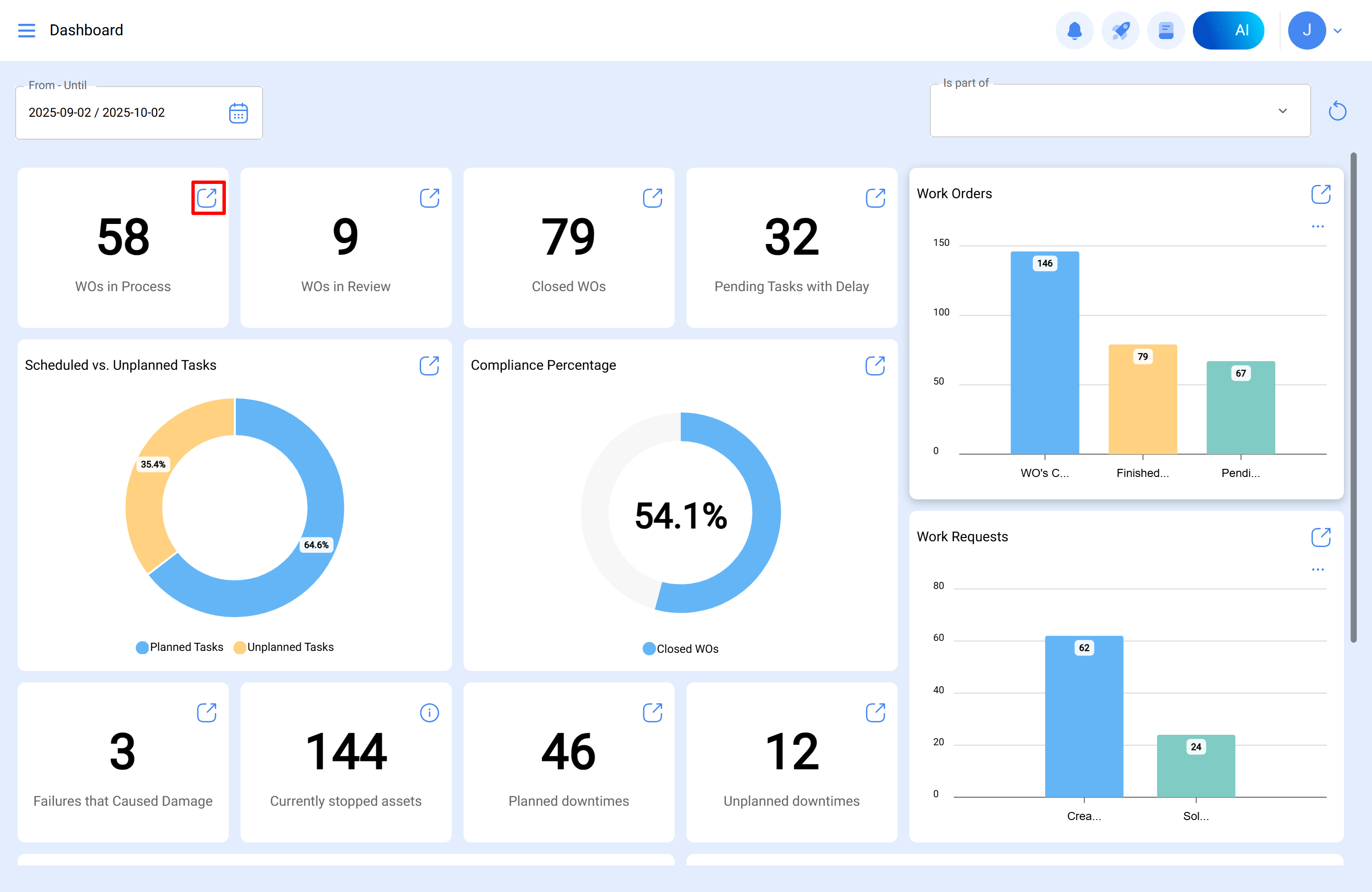Toggle the Unplanned Tasks legend entry

tap(283, 647)
